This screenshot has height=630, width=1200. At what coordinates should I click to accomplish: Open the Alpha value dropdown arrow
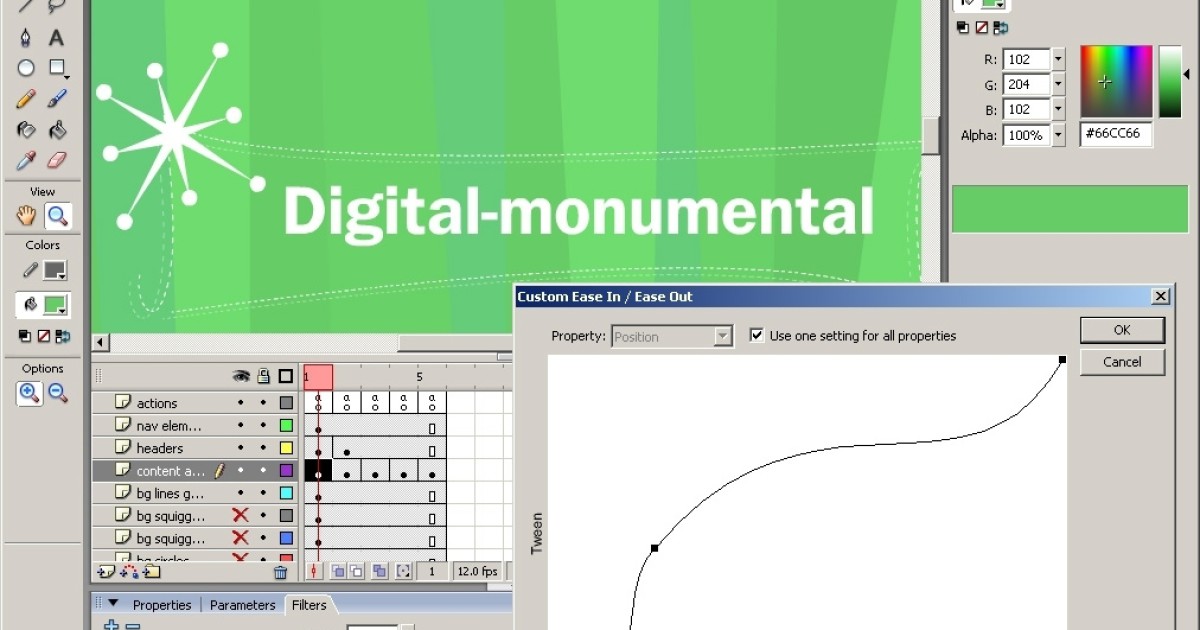click(1058, 135)
